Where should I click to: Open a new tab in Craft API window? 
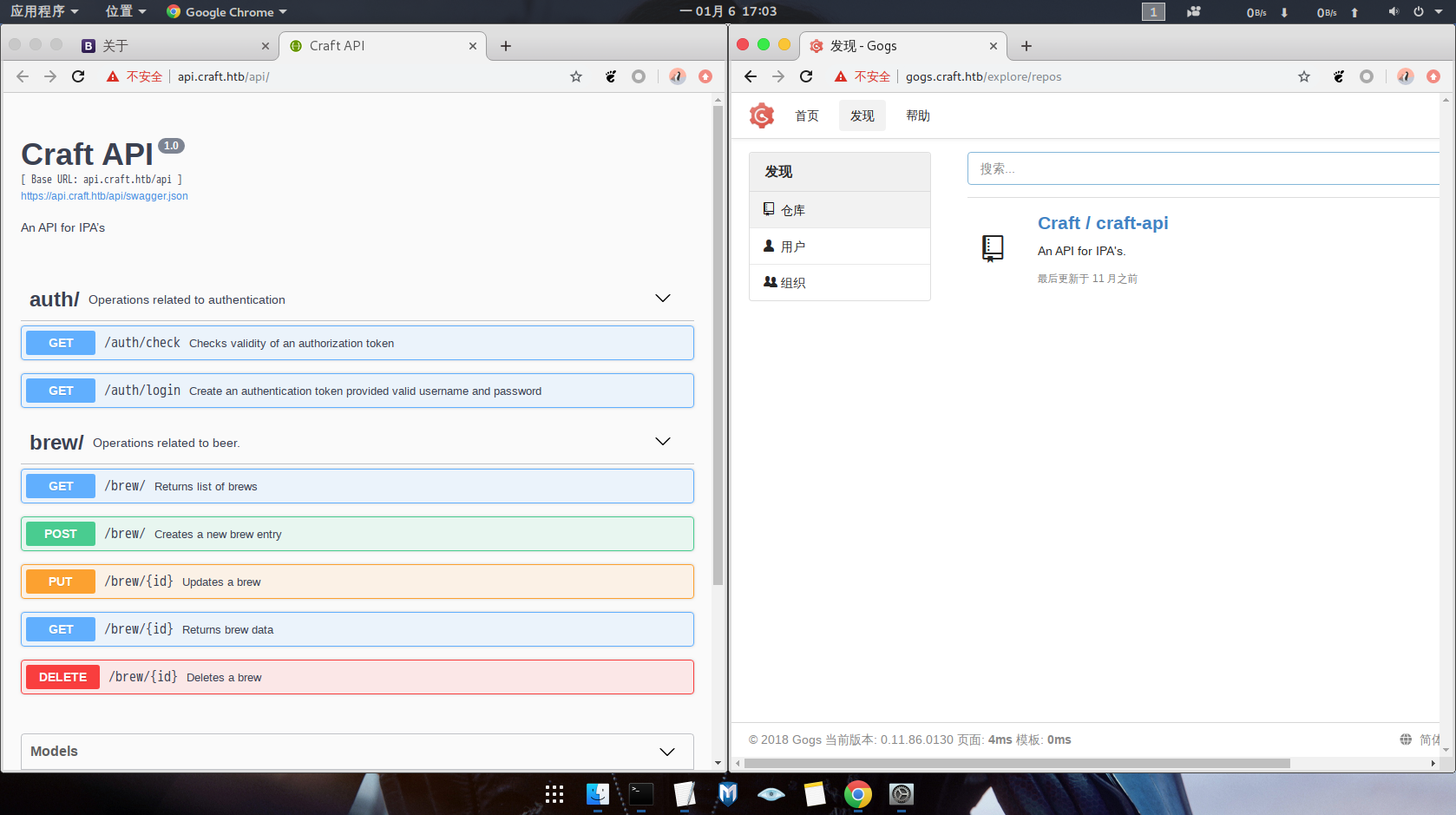pos(506,46)
